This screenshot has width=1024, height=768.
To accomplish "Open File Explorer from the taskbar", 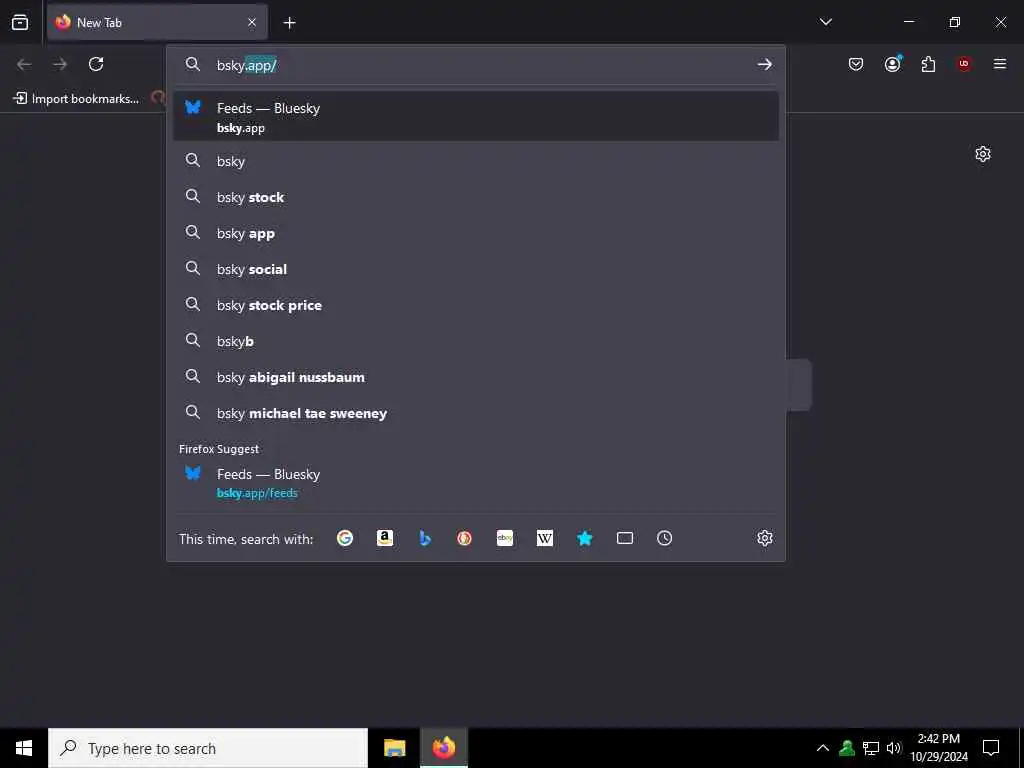I will 394,748.
